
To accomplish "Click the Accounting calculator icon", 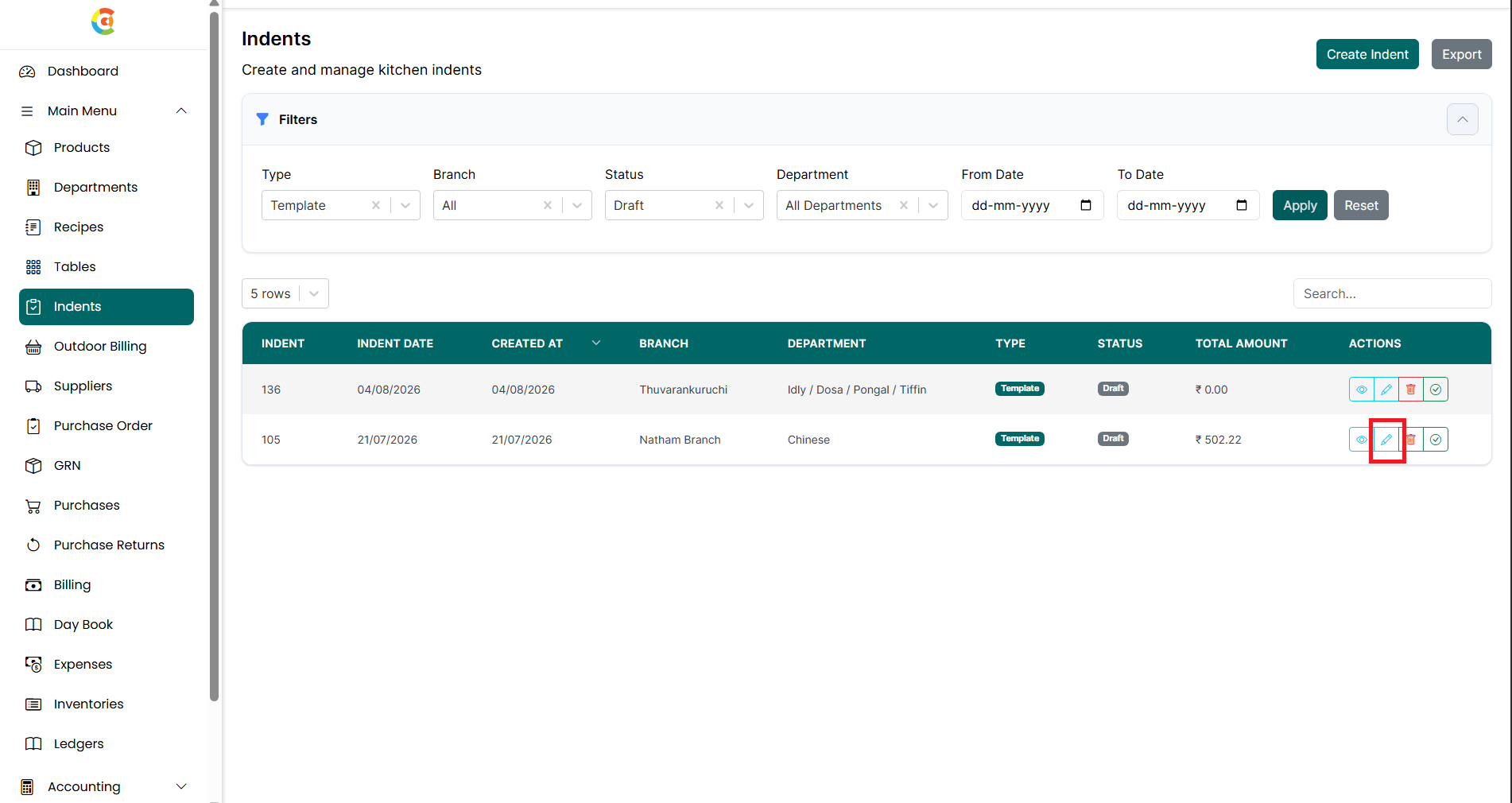I will [x=27, y=787].
